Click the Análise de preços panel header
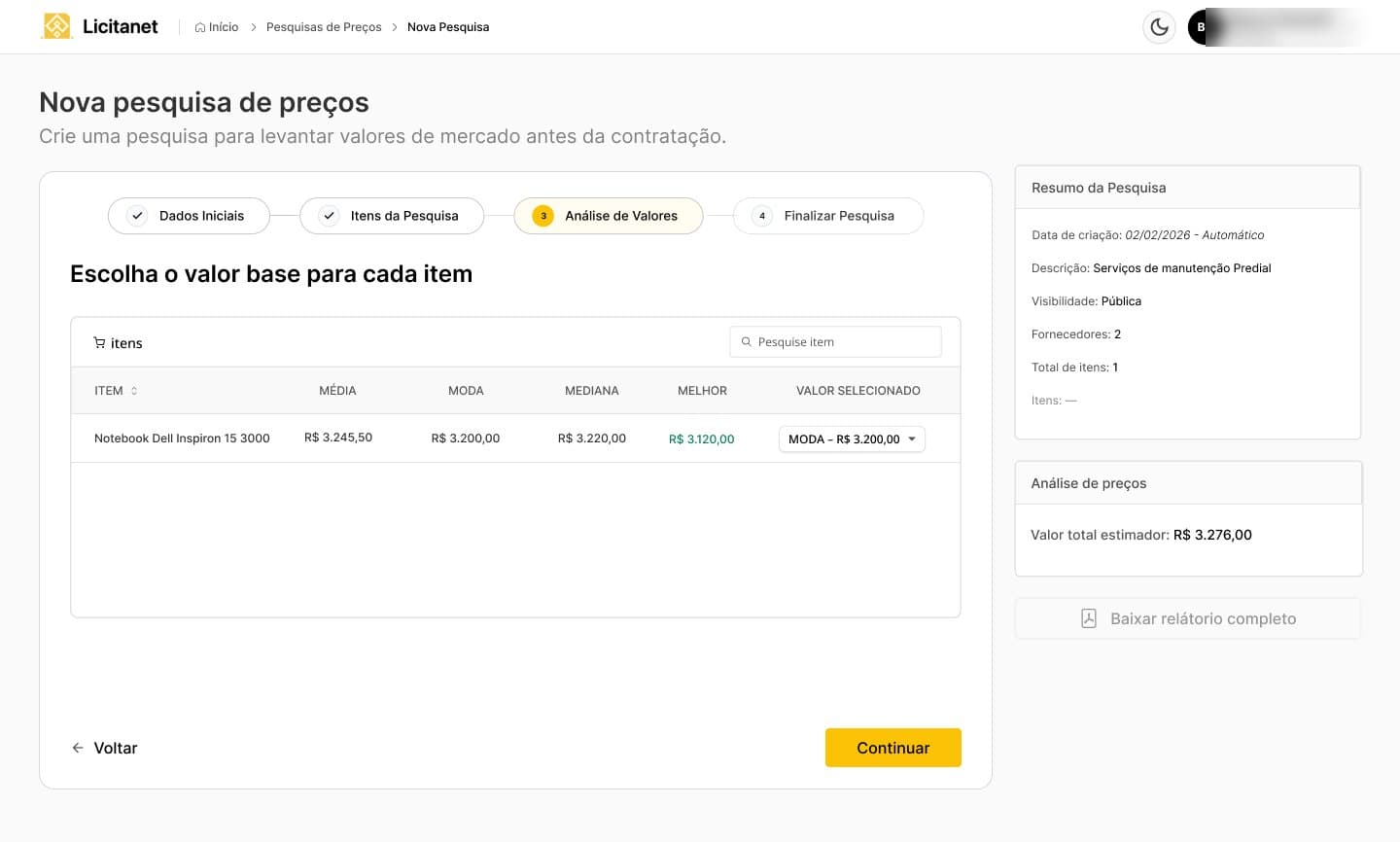1400x842 pixels. coord(1188,483)
